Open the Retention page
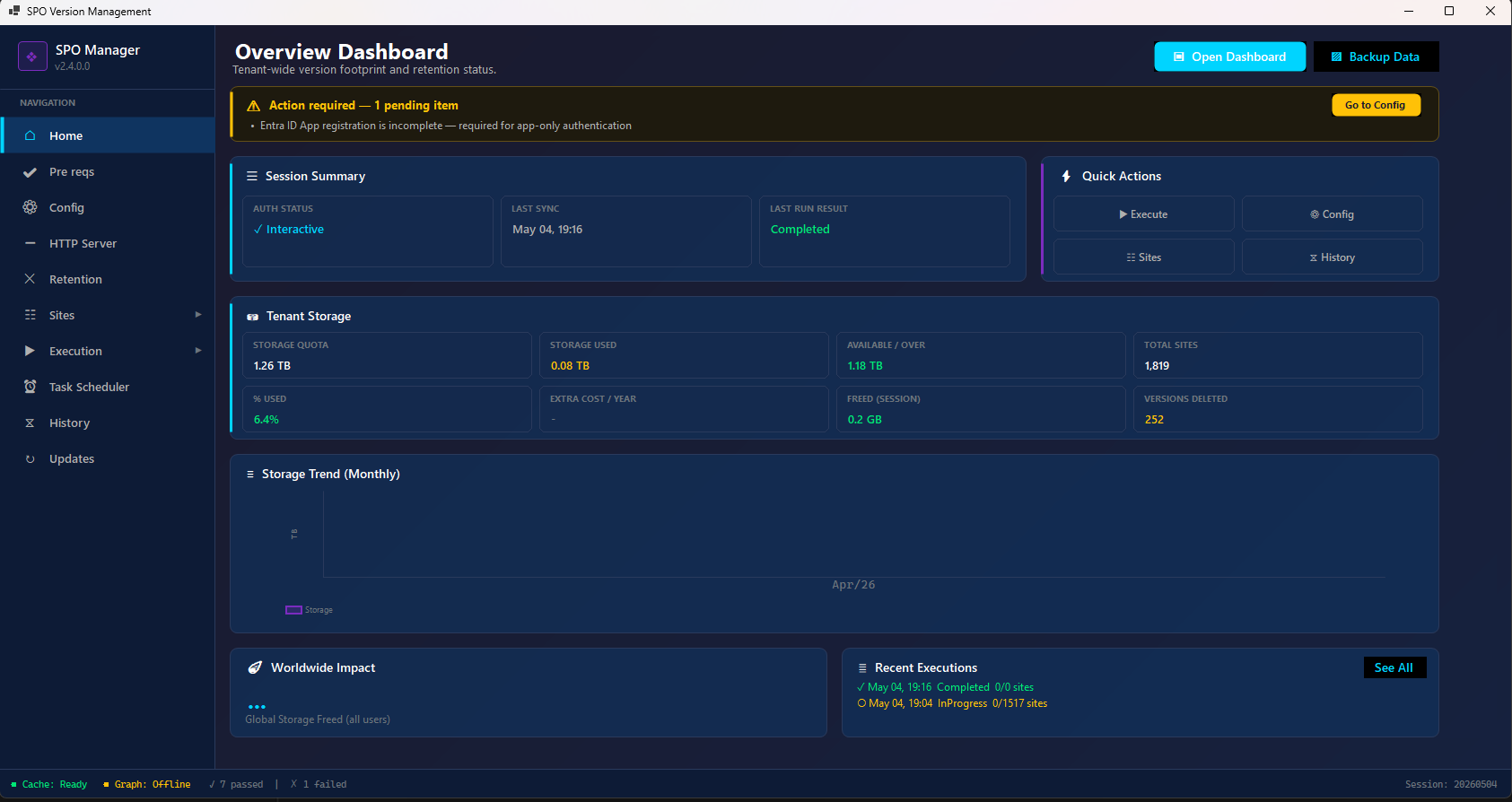Screen dimensions: 1512x802 (x=108, y=279)
